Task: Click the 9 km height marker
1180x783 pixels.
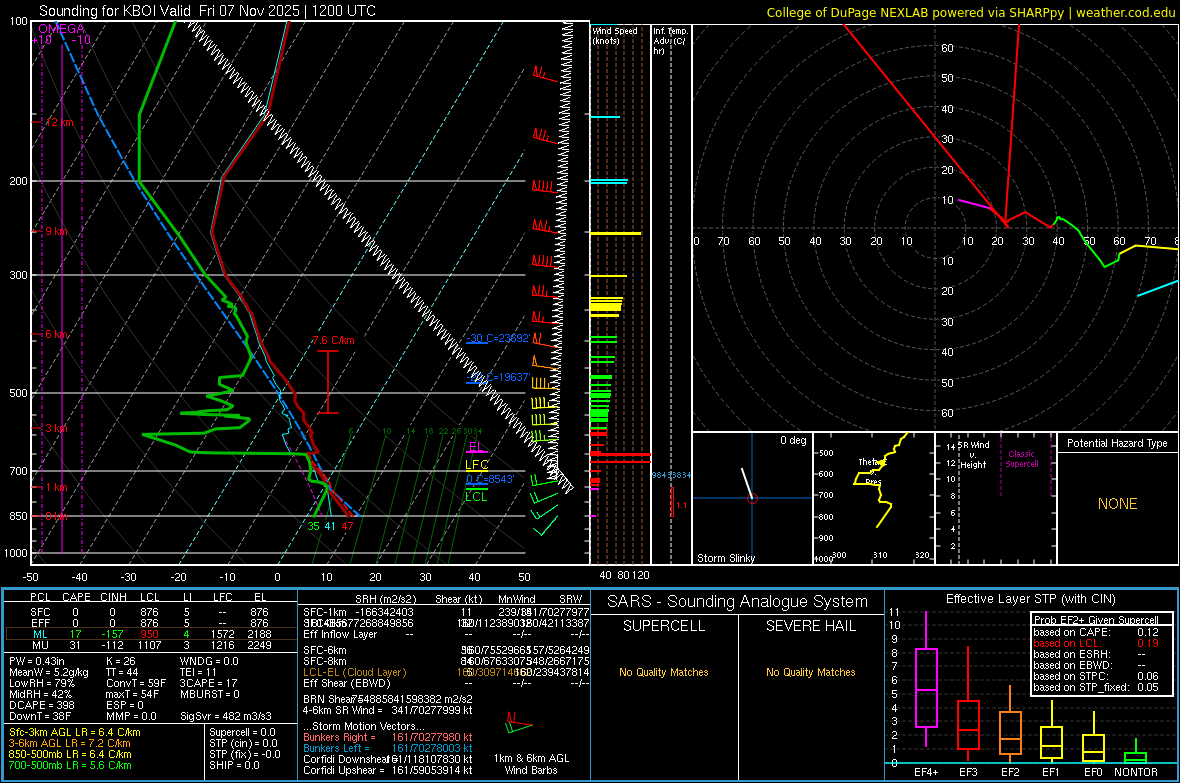Action: point(56,231)
